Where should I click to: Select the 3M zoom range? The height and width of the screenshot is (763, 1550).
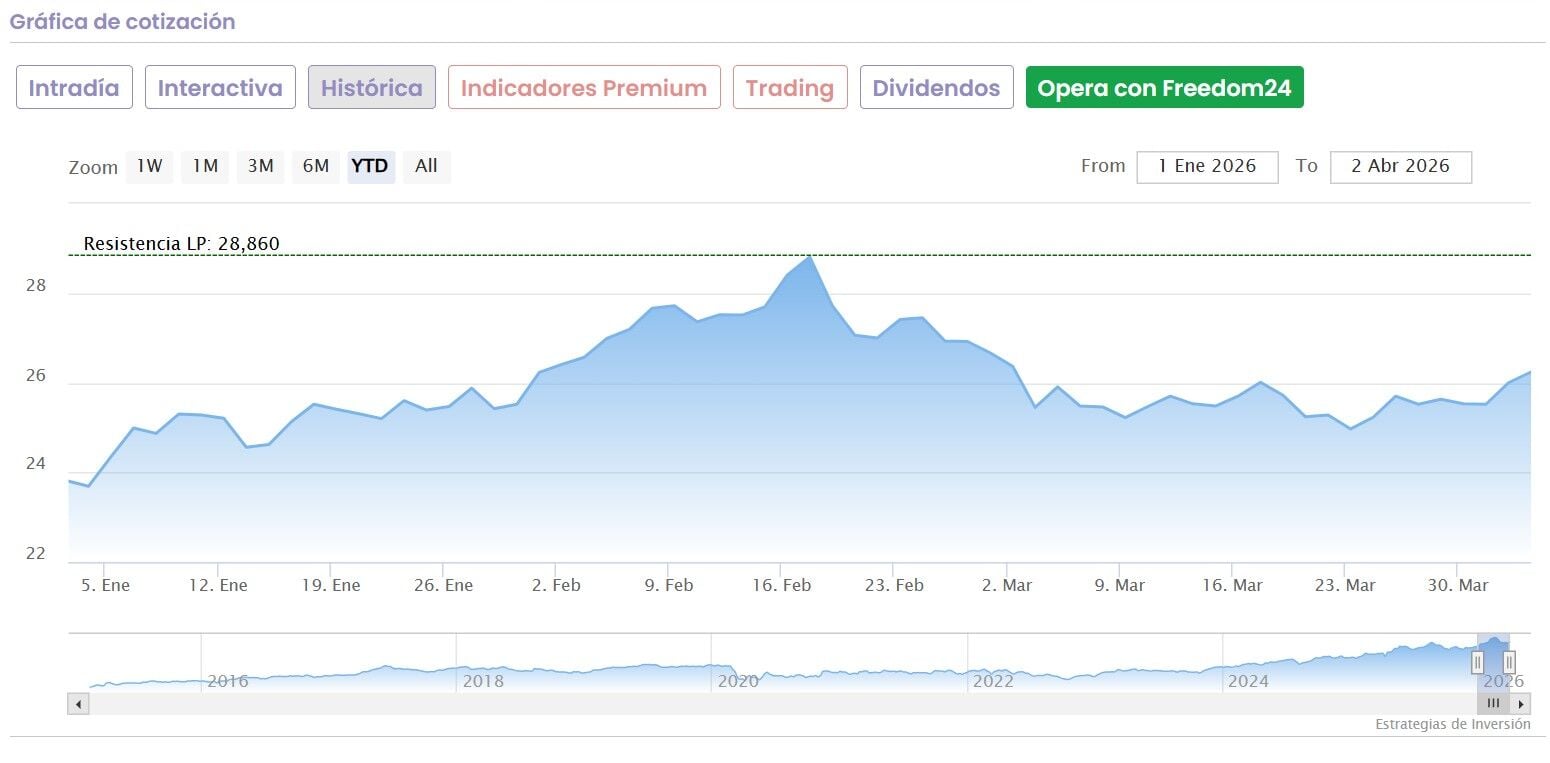pyautogui.click(x=260, y=166)
